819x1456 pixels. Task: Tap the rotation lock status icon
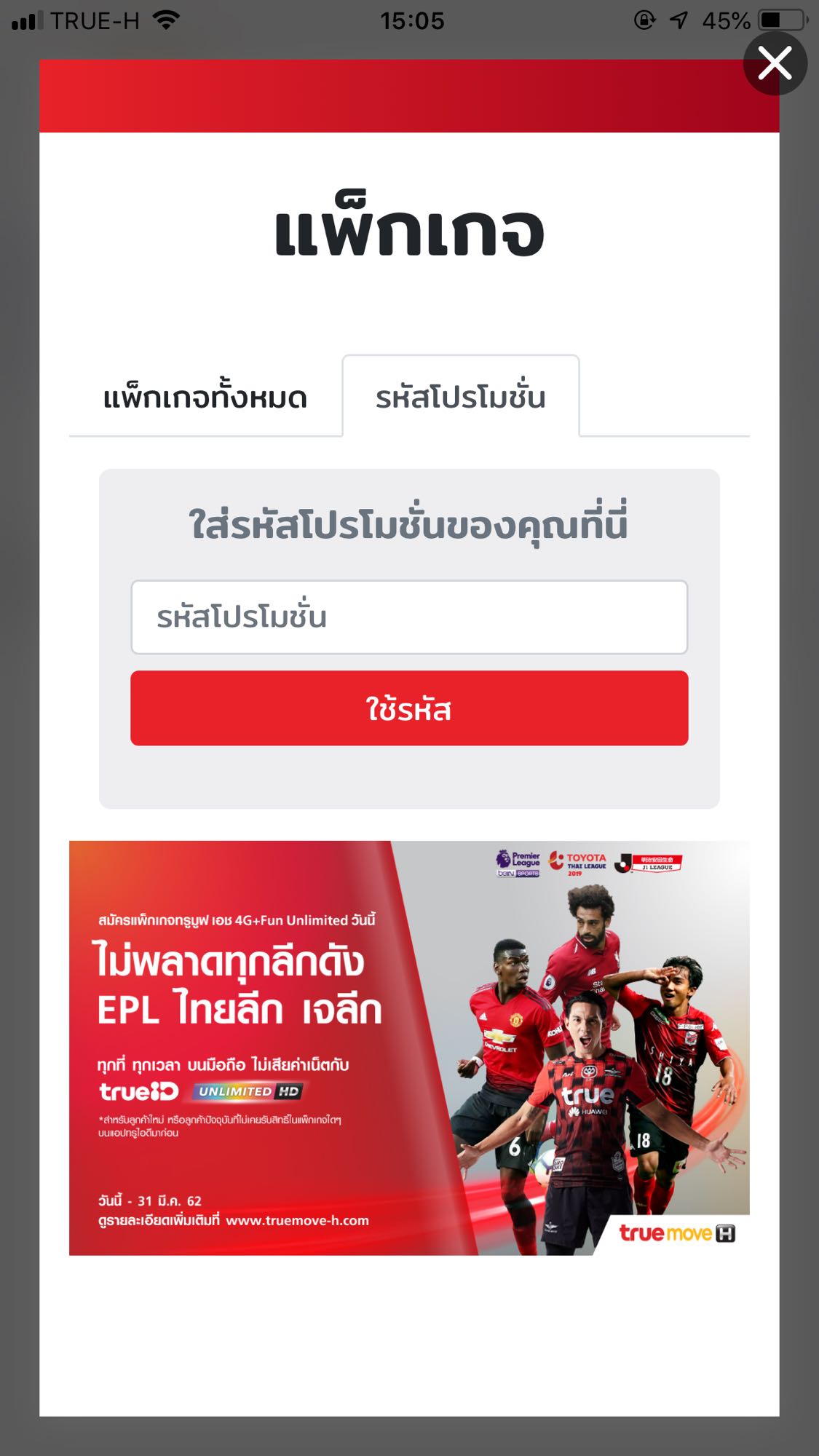point(645,20)
